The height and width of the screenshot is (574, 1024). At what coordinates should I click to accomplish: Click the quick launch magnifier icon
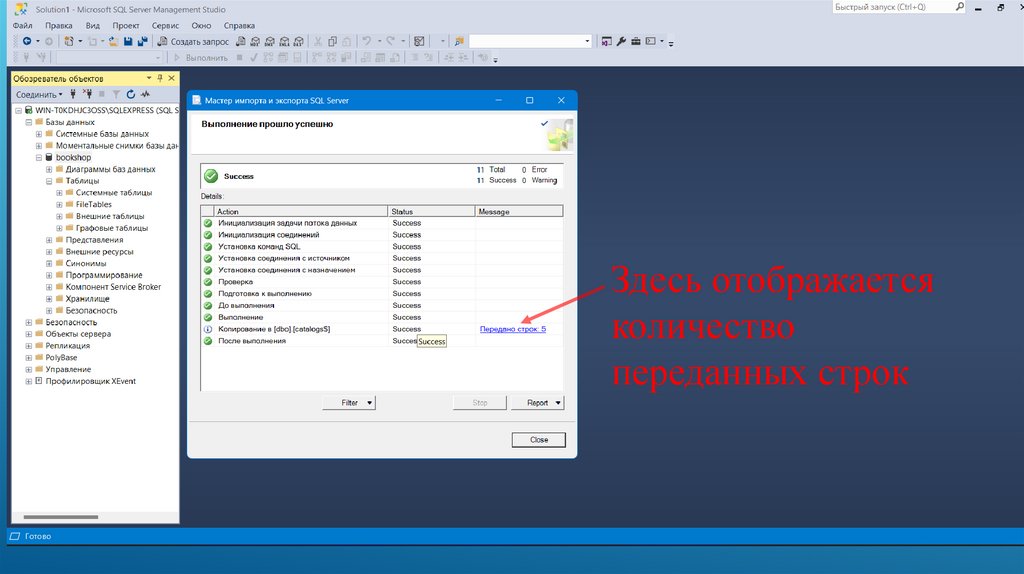(959, 7)
